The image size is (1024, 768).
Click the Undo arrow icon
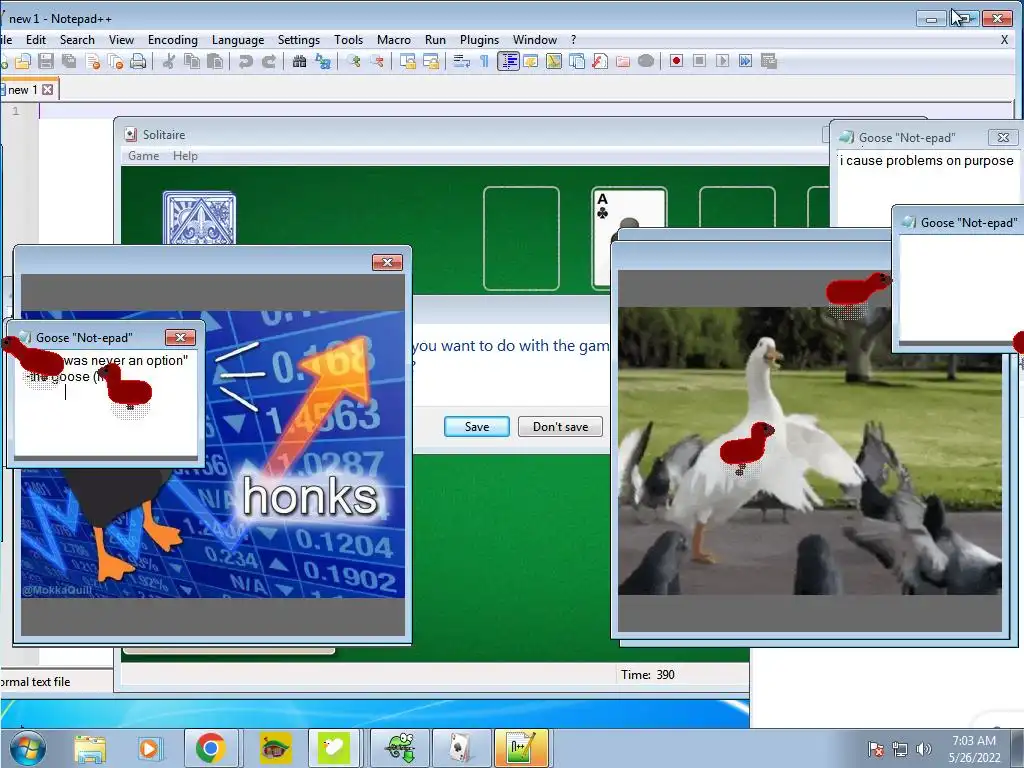click(x=246, y=61)
